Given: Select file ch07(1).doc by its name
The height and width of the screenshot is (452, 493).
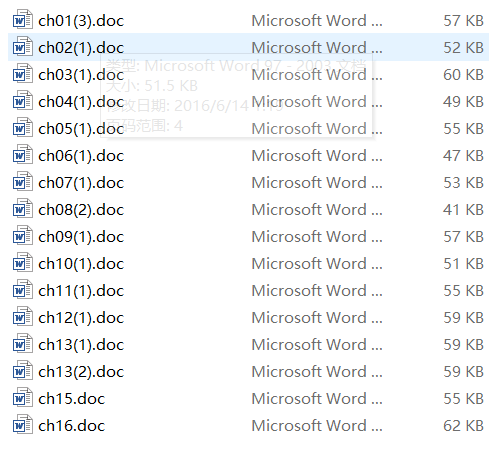Looking at the screenshot, I should click(81, 183).
